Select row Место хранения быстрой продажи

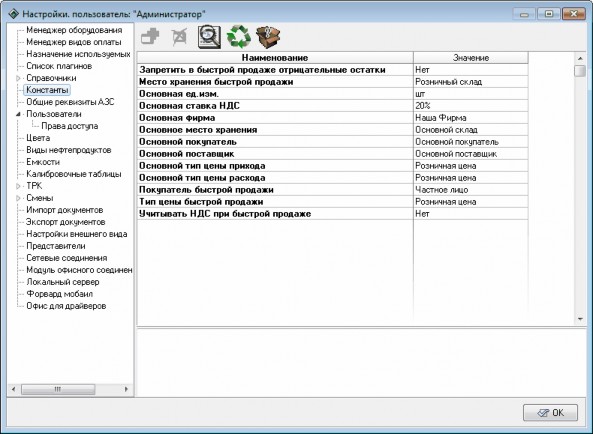(x=332, y=82)
